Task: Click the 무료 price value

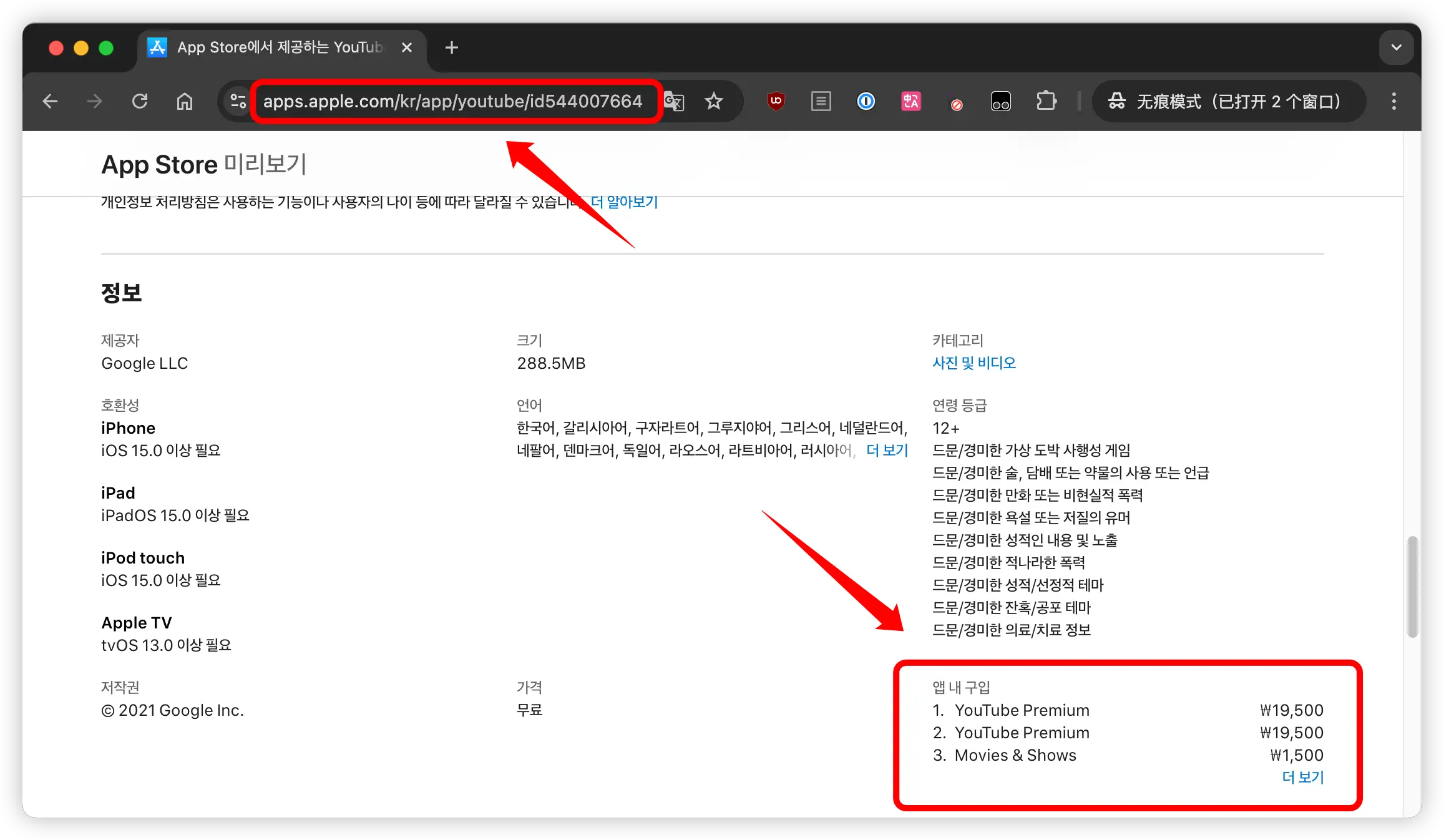Action: click(529, 710)
